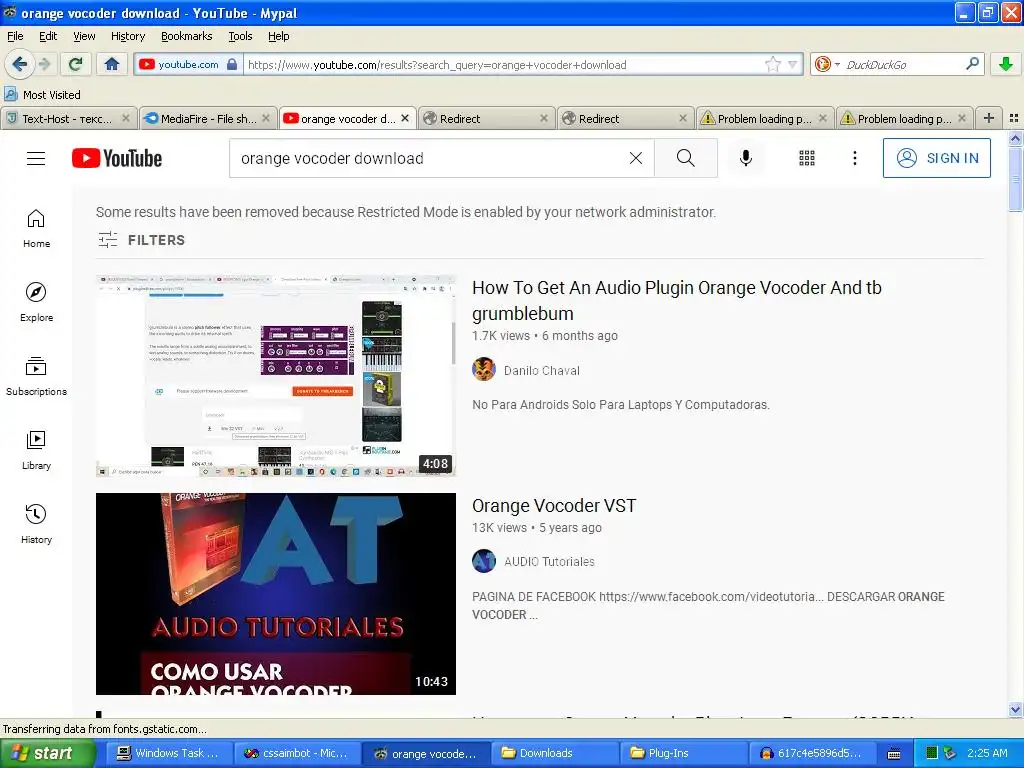Viewport: 1024px width, 768px height.
Task: Click into the YouTube search field
Action: point(428,158)
